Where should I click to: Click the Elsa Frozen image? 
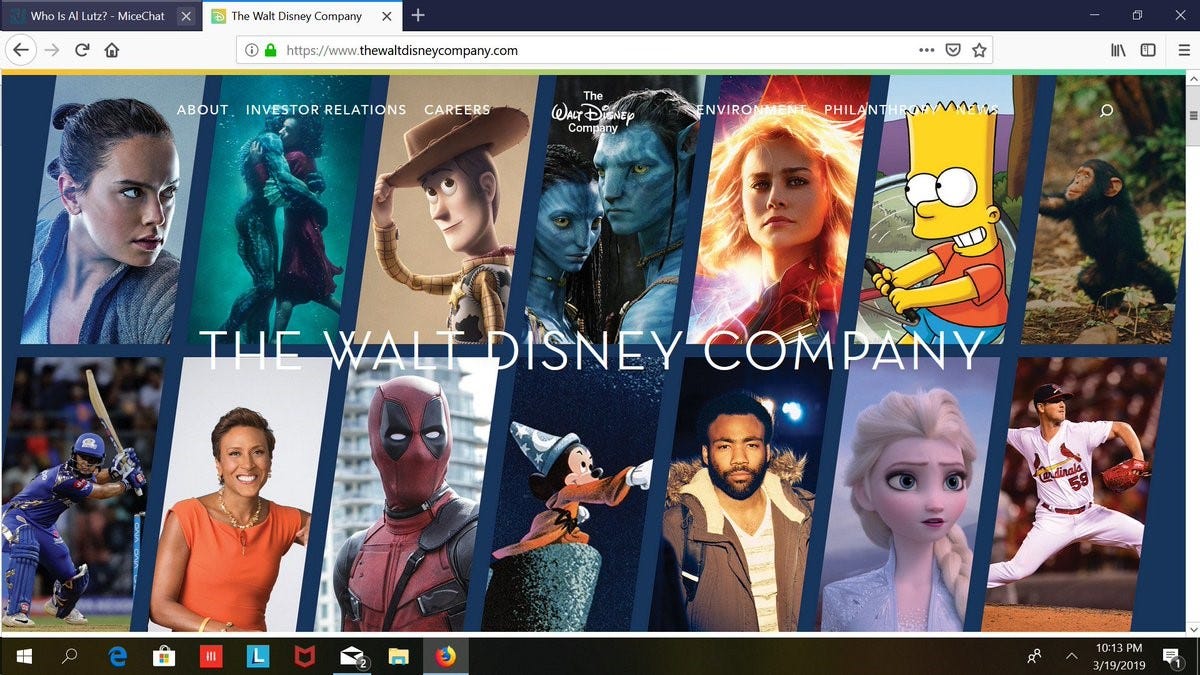911,494
